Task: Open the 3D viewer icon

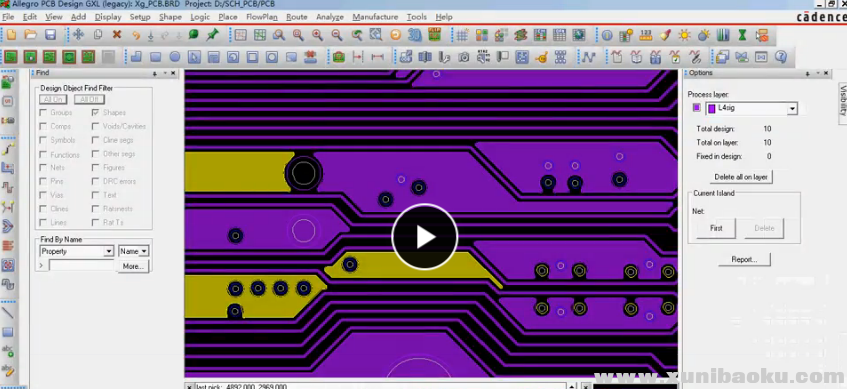Action: (414, 35)
